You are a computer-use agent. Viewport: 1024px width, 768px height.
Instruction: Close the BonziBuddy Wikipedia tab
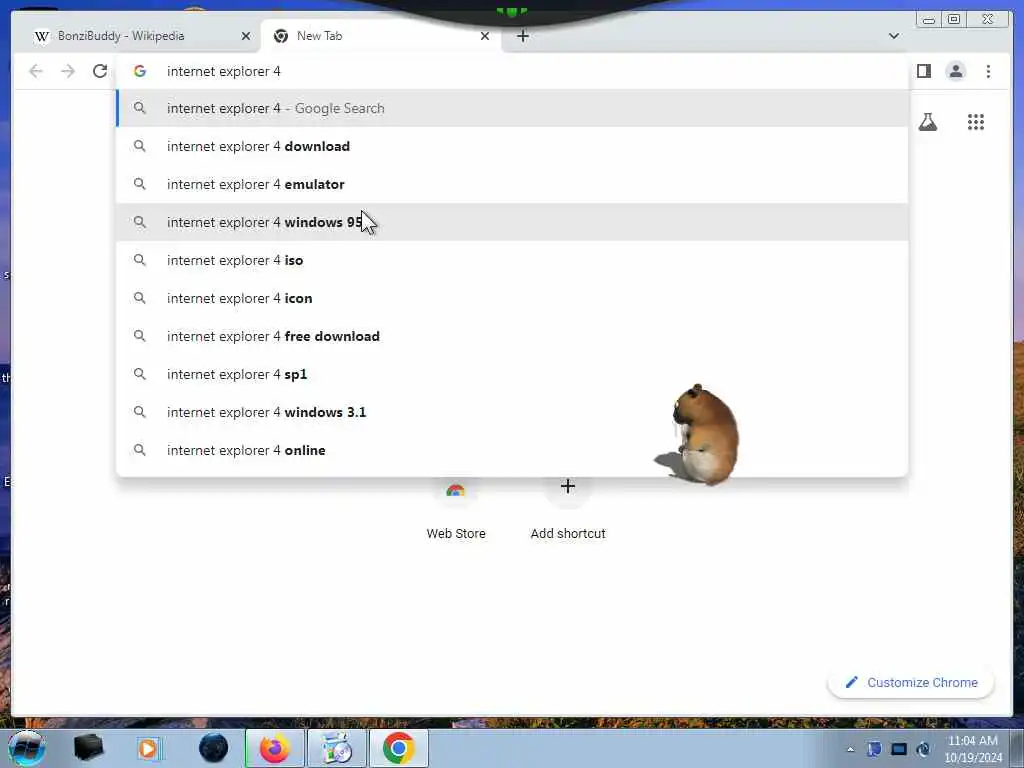pyautogui.click(x=246, y=36)
